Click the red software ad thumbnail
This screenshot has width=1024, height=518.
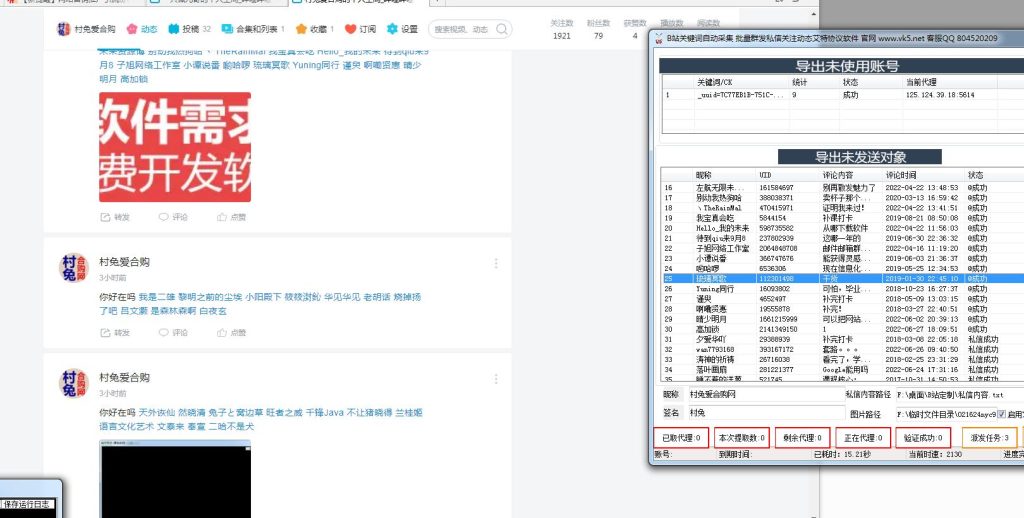coord(174,146)
